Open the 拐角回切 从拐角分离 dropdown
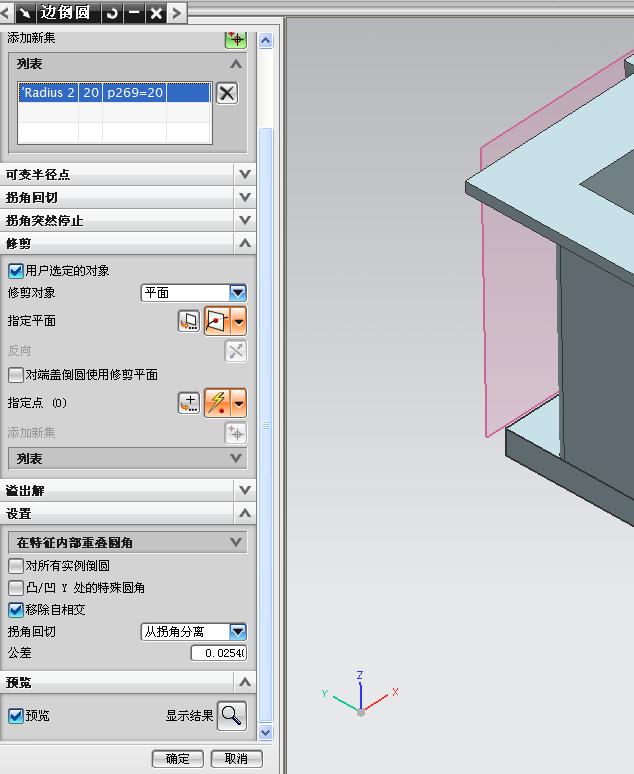Viewport: 634px width, 774px height. [194, 631]
